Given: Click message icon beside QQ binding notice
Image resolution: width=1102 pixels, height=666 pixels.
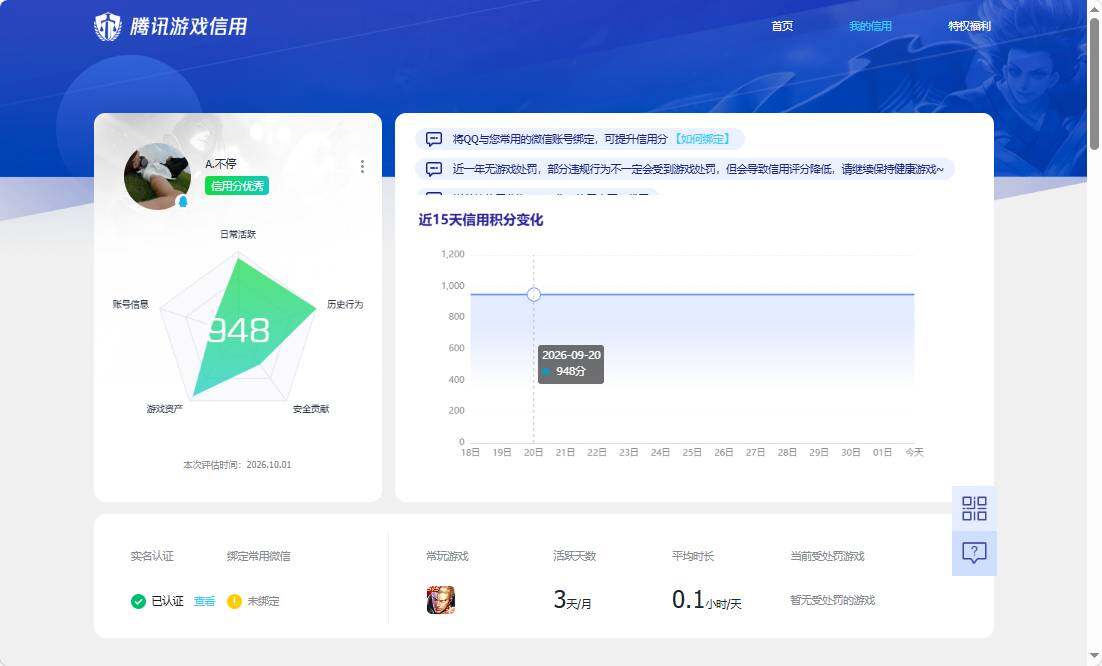Looking at the screenshot, I should [434, 139].
